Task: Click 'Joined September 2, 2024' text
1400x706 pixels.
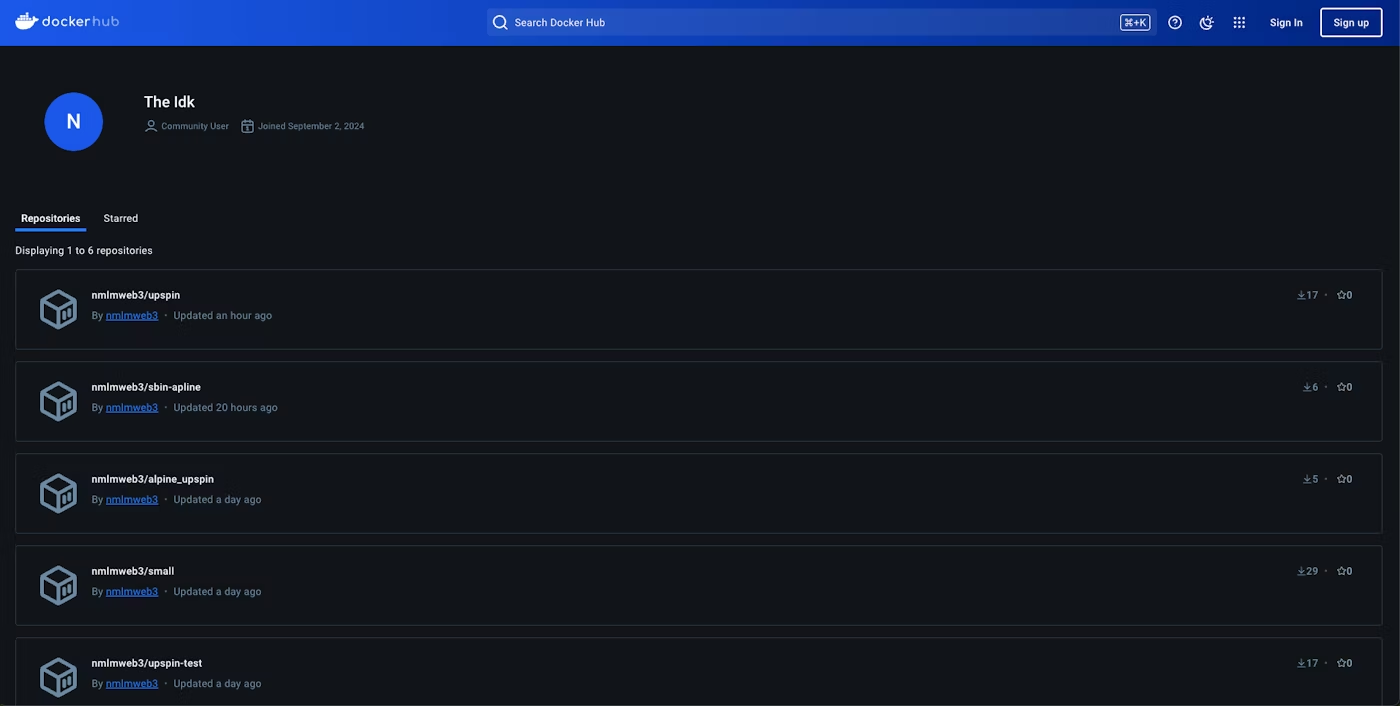Action: (x=311, y=126)
